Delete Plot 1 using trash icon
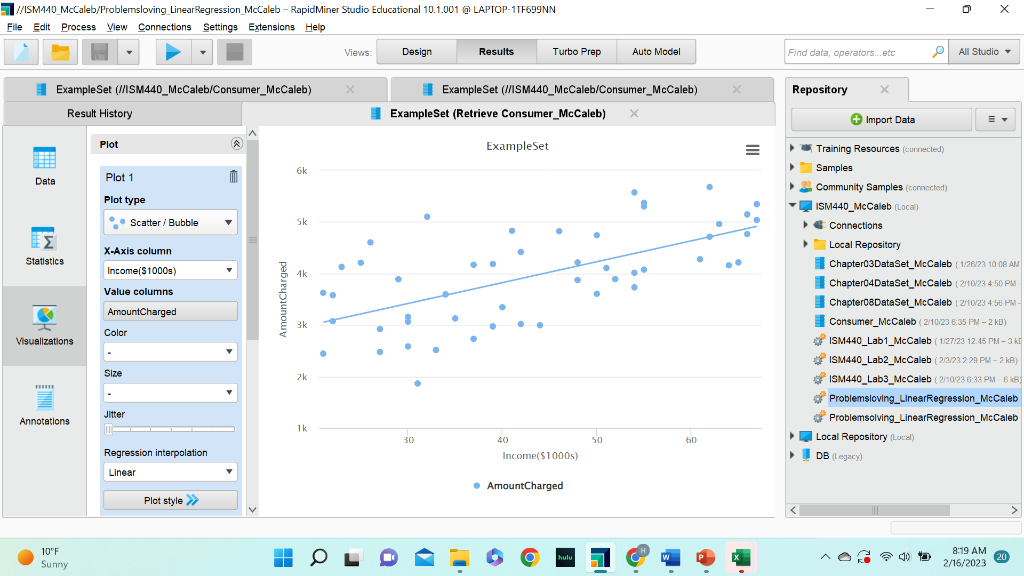Viewport: 1024px width, 576px height. tap(233, 176)
